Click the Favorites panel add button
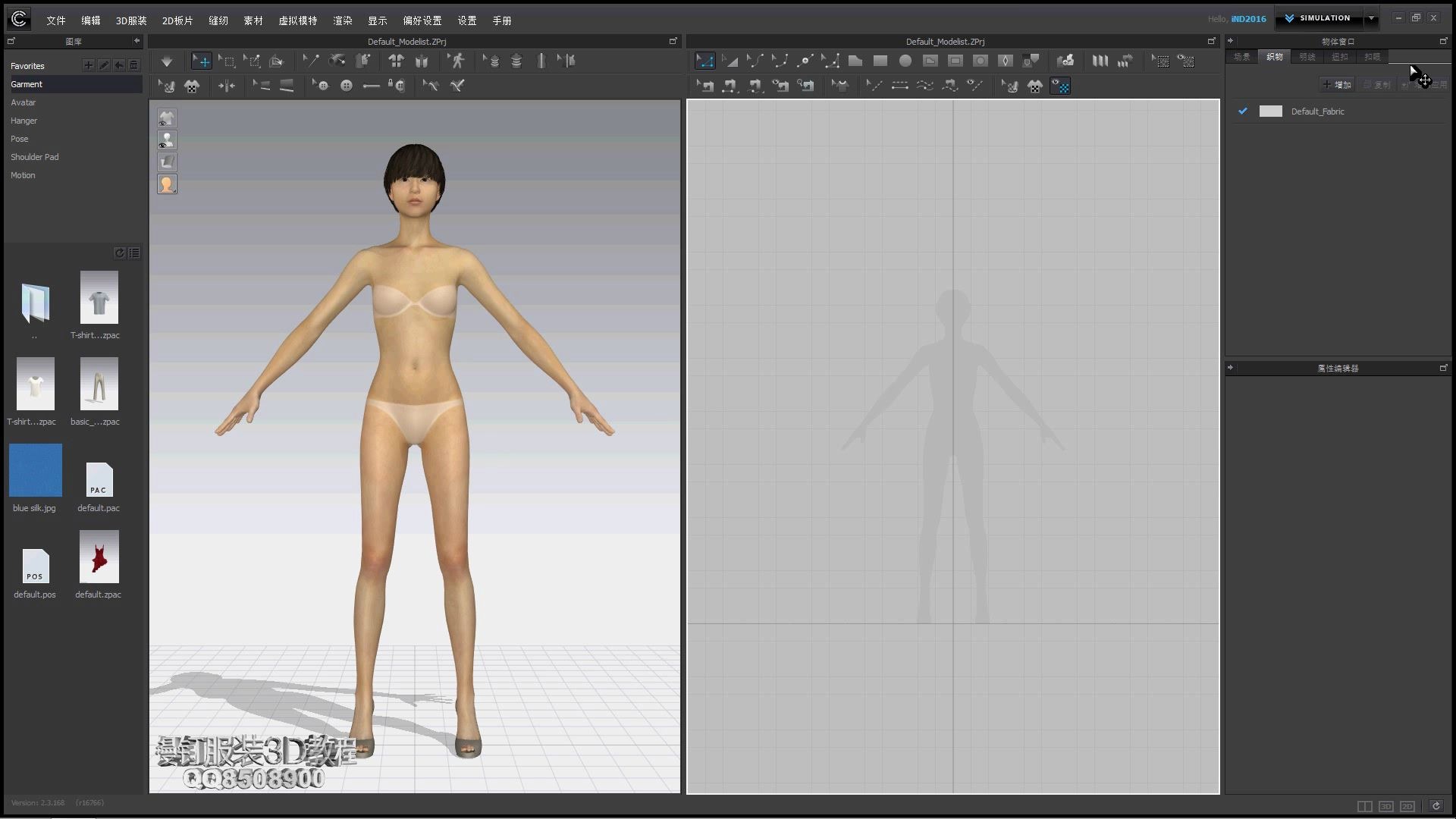1456x819 pixels. 88,65
